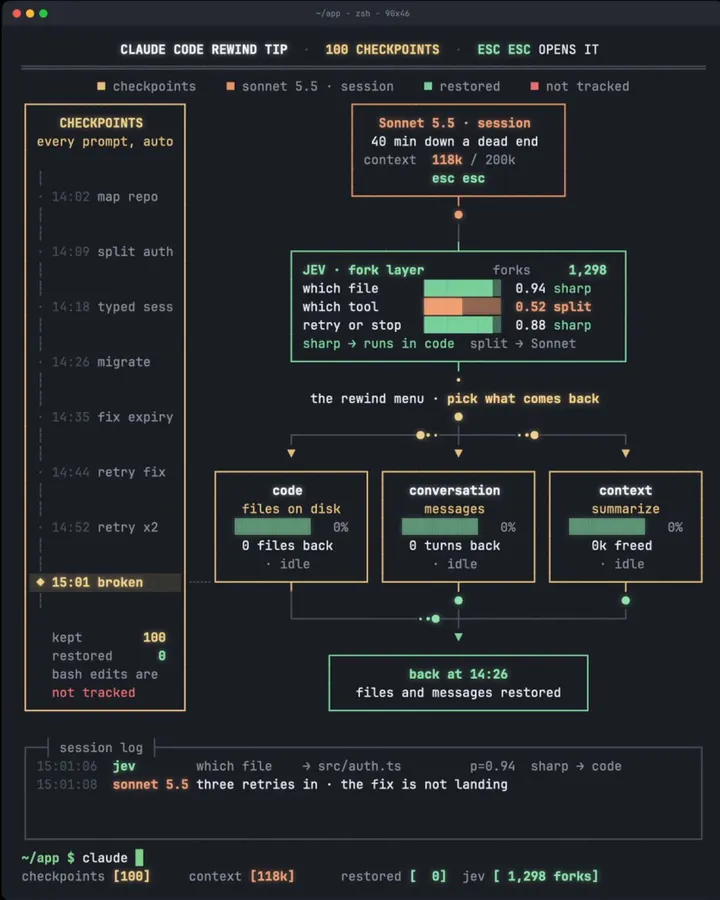Screen dimensions: 720x900
Task: Click the 'JEV · fork layer' title
Action: [363, 270]
